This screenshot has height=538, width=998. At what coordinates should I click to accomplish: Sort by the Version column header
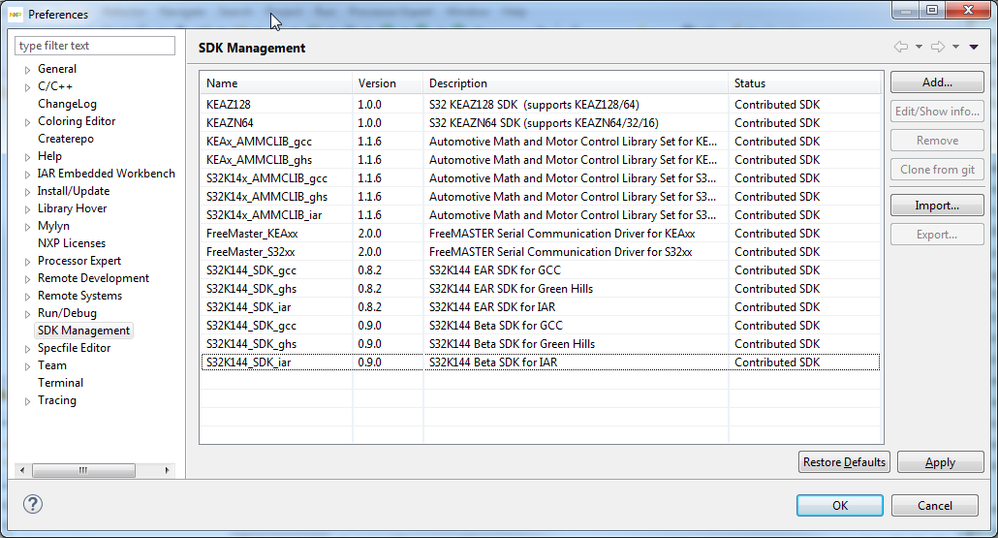pyautogui.click(x=388, y=83)
